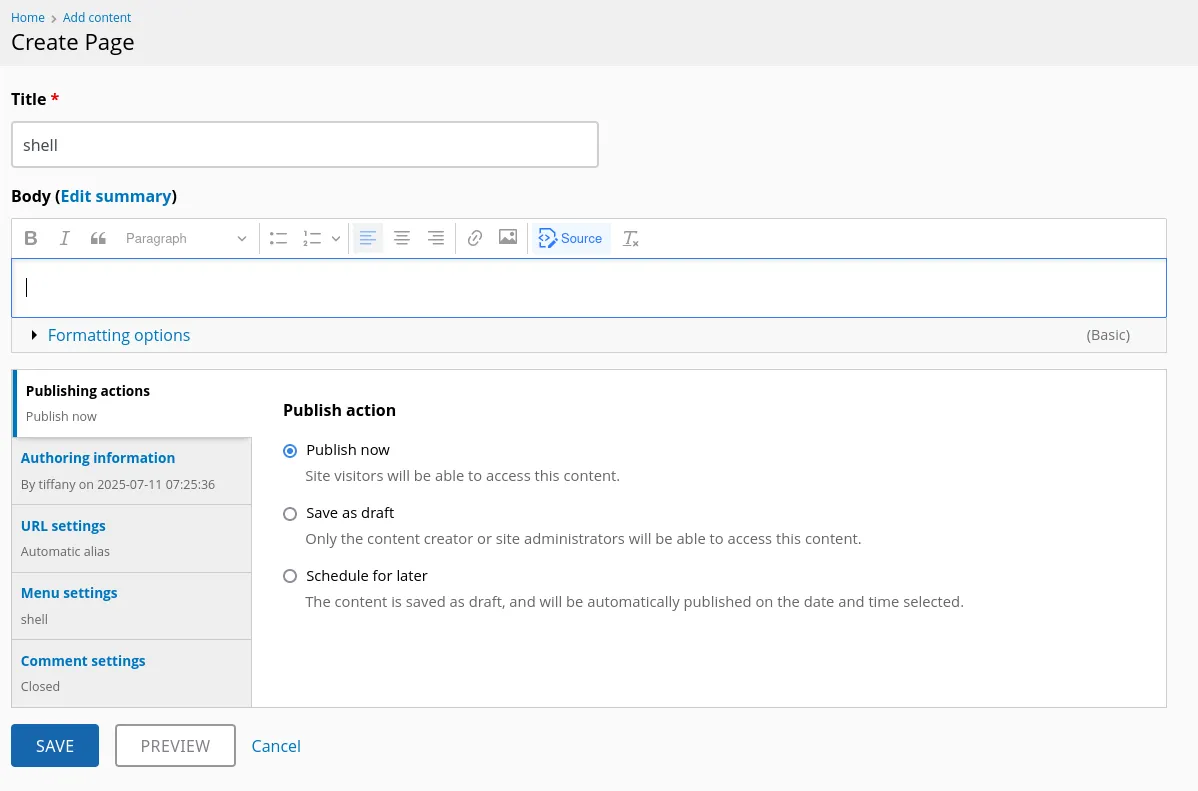Insert an image into the body
Viewport: 1198px width, 791px height.
[x=508, y=238]
